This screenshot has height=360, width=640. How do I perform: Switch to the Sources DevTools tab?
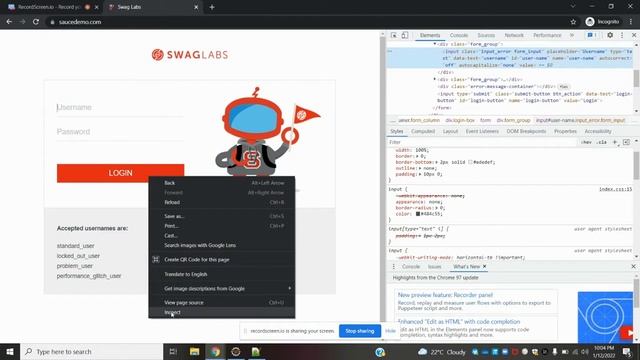point(486,36)
